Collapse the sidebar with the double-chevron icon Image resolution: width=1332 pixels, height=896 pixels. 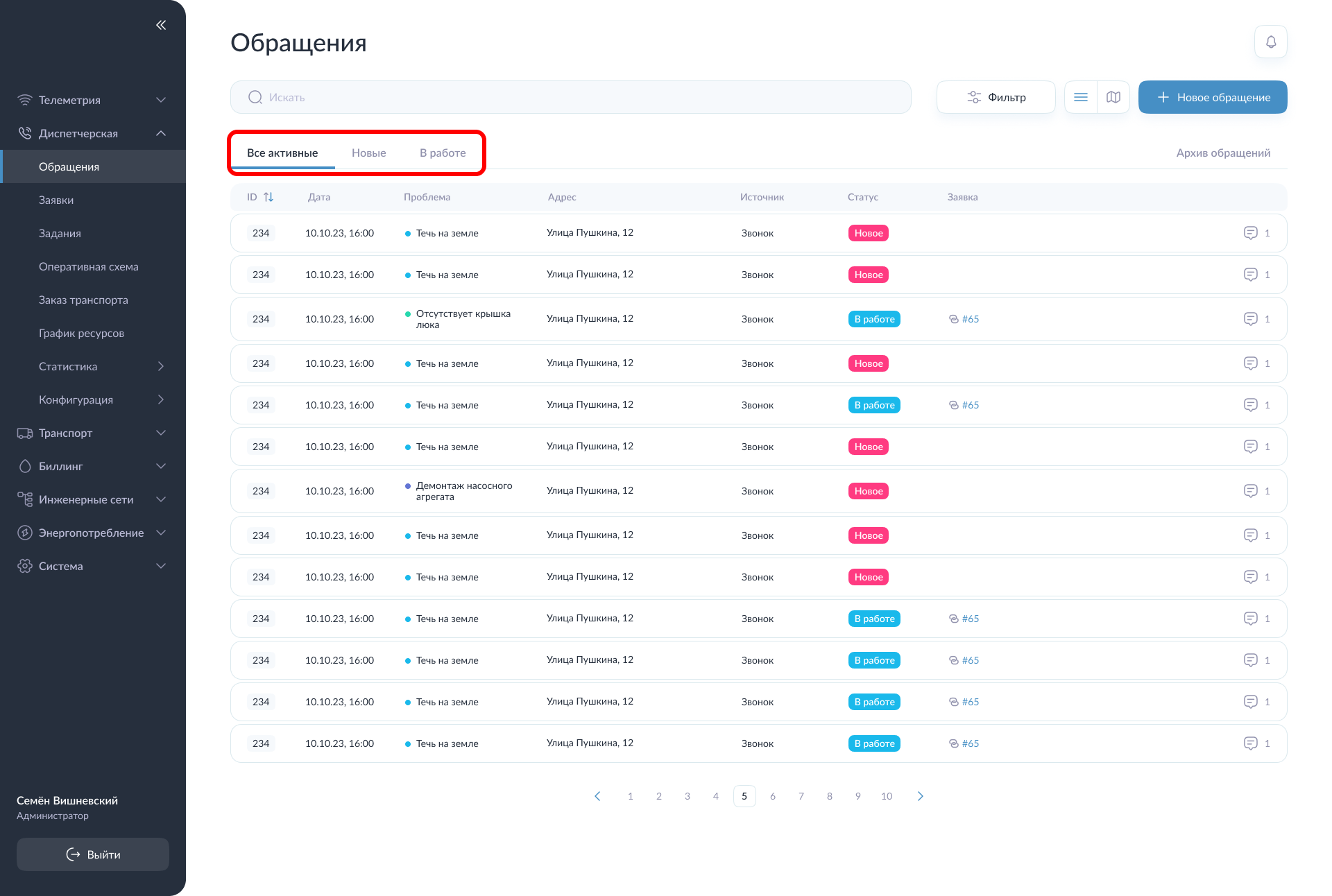(161, 25)
